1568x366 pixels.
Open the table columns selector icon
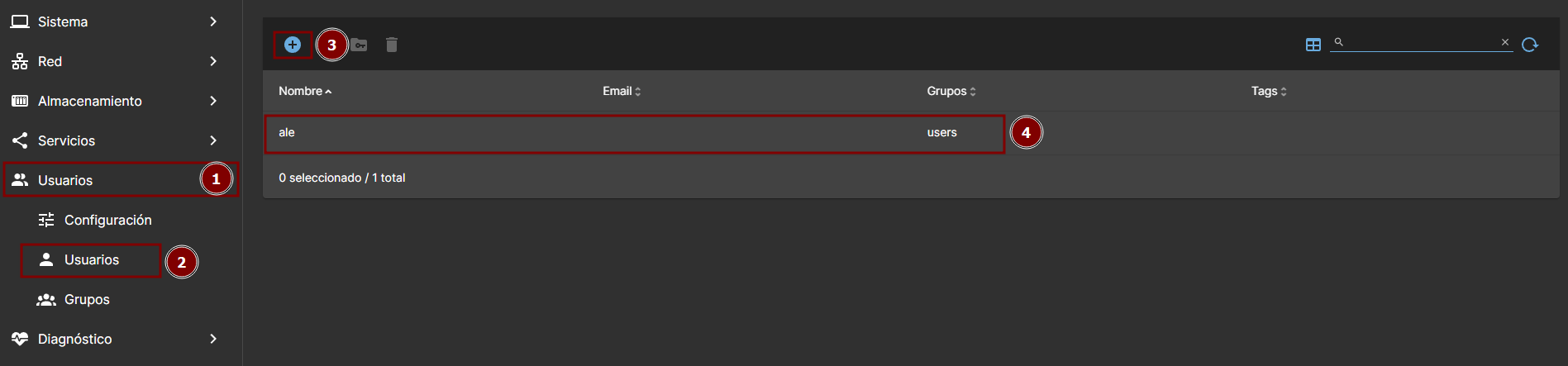click(x=1313, y=45)
